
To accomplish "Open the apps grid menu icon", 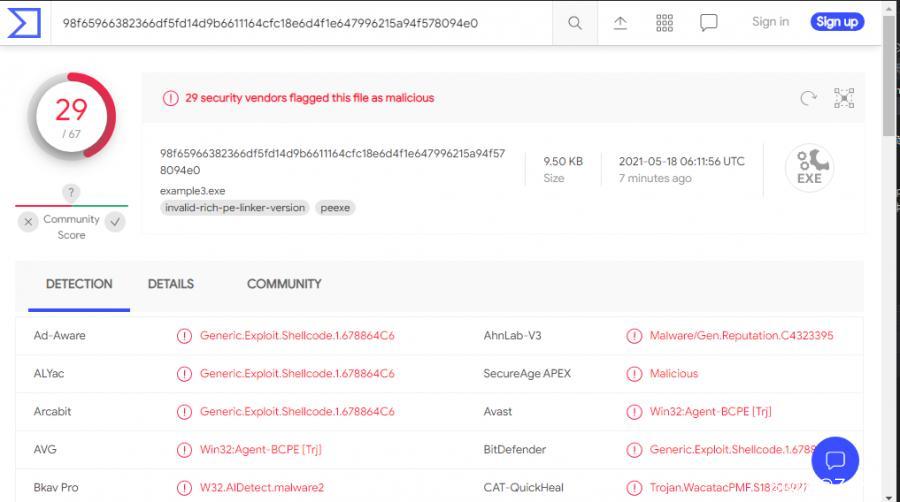I will click(x=664, y=23).
